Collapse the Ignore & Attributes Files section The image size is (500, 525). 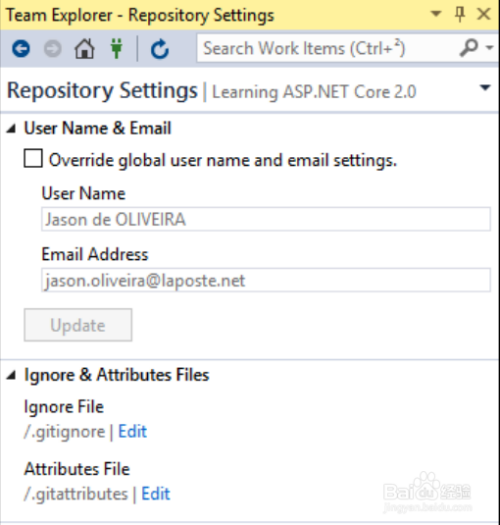11,375
